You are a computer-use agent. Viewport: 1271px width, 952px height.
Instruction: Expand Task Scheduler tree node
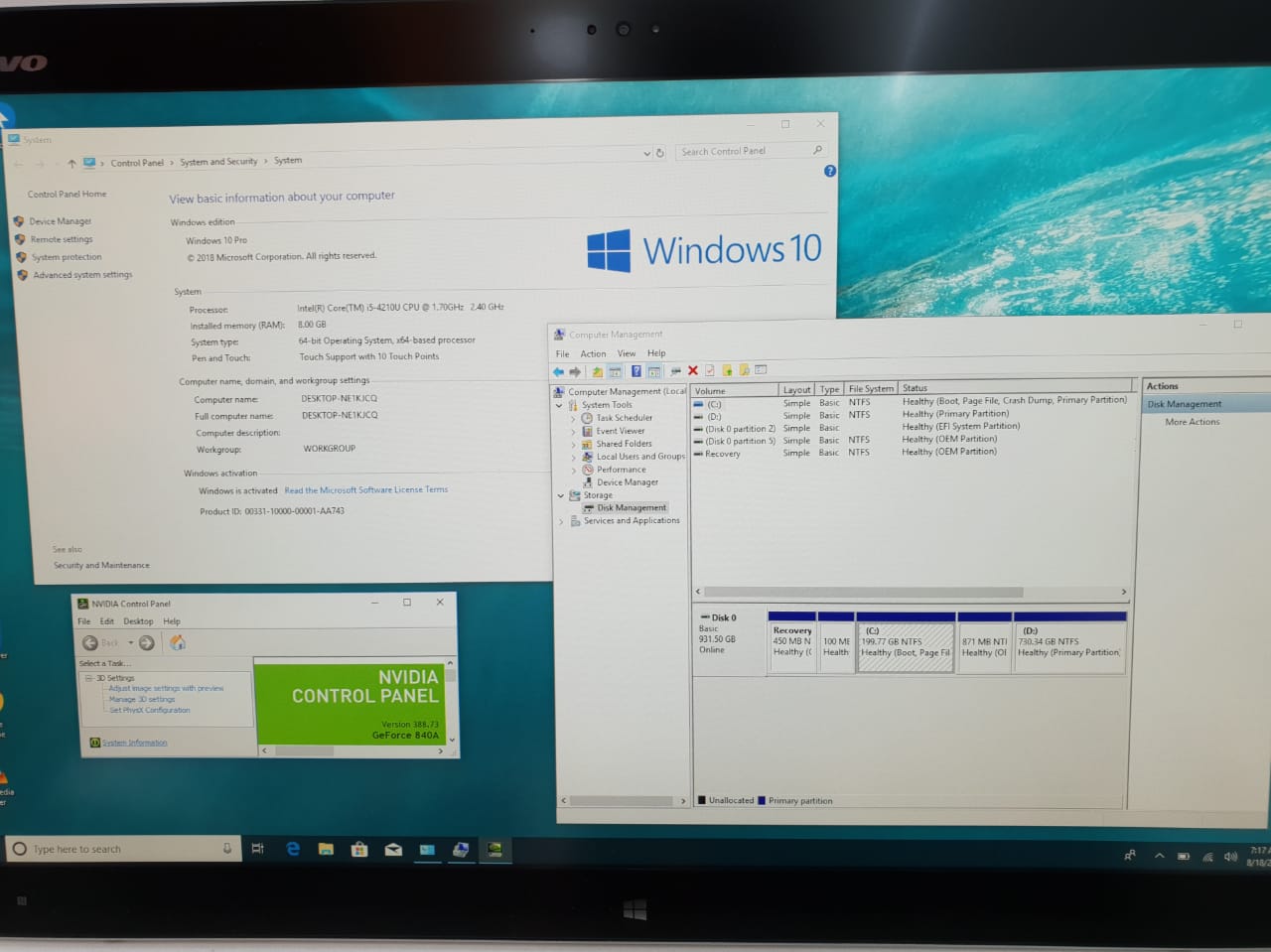[573, 418]
